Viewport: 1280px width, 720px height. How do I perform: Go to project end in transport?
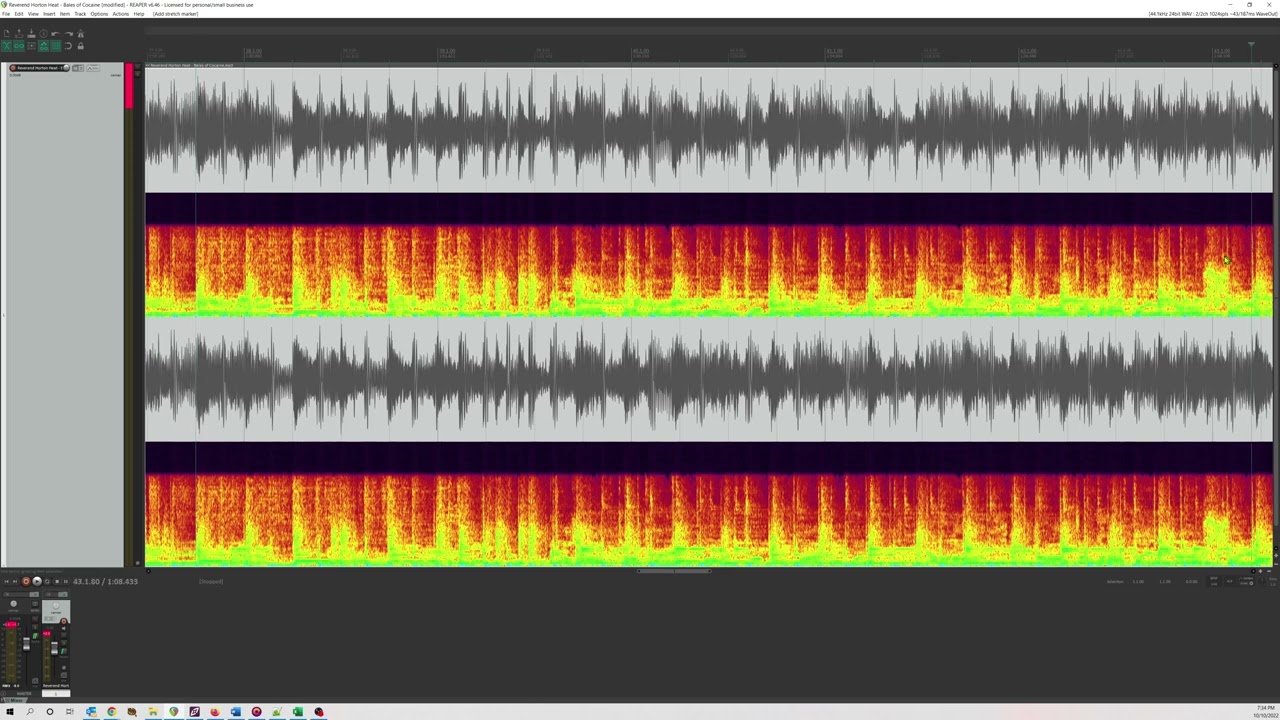[15, 581]
